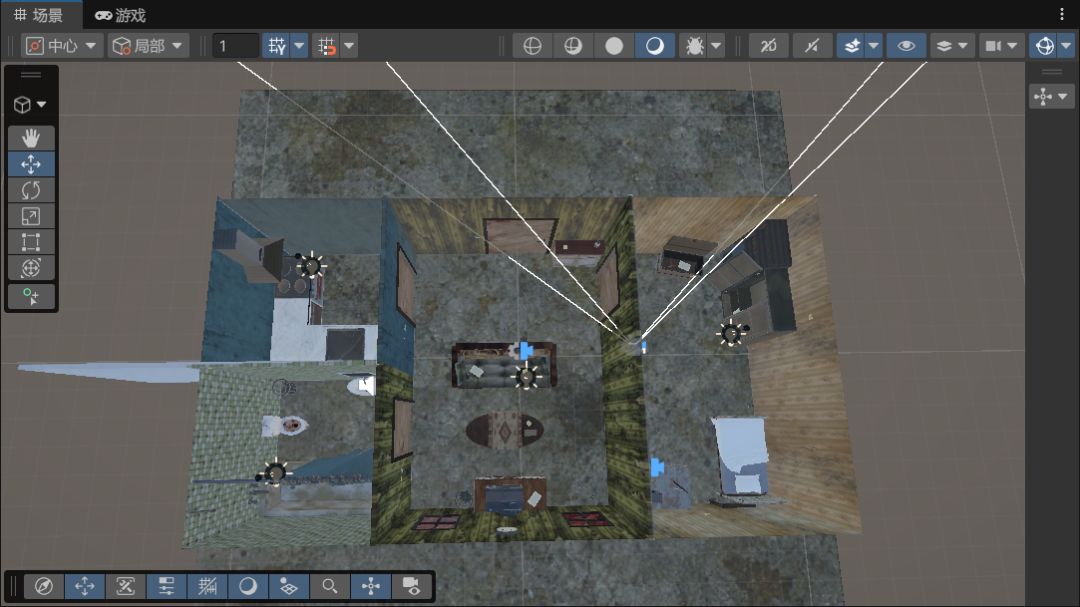Image resolution: width=1080 pixels, height=607 pixels.
Task: Click the shaded wireframe draw mode icon
Action: pyautogui.click(x=573, y=46)
